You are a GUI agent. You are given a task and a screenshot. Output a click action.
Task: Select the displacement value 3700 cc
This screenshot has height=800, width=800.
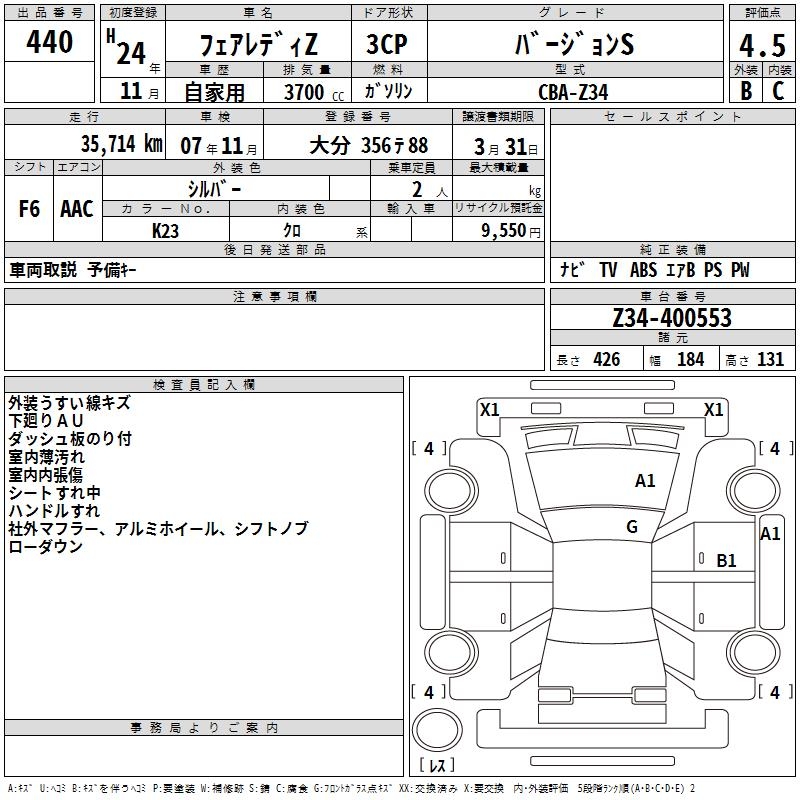pos(314,92)
